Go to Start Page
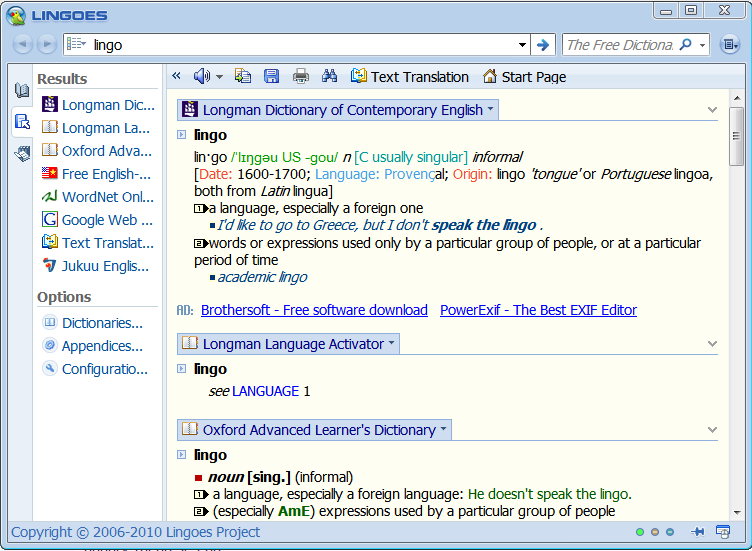This screenshot has height=551, width=752. tap(524, 76)
